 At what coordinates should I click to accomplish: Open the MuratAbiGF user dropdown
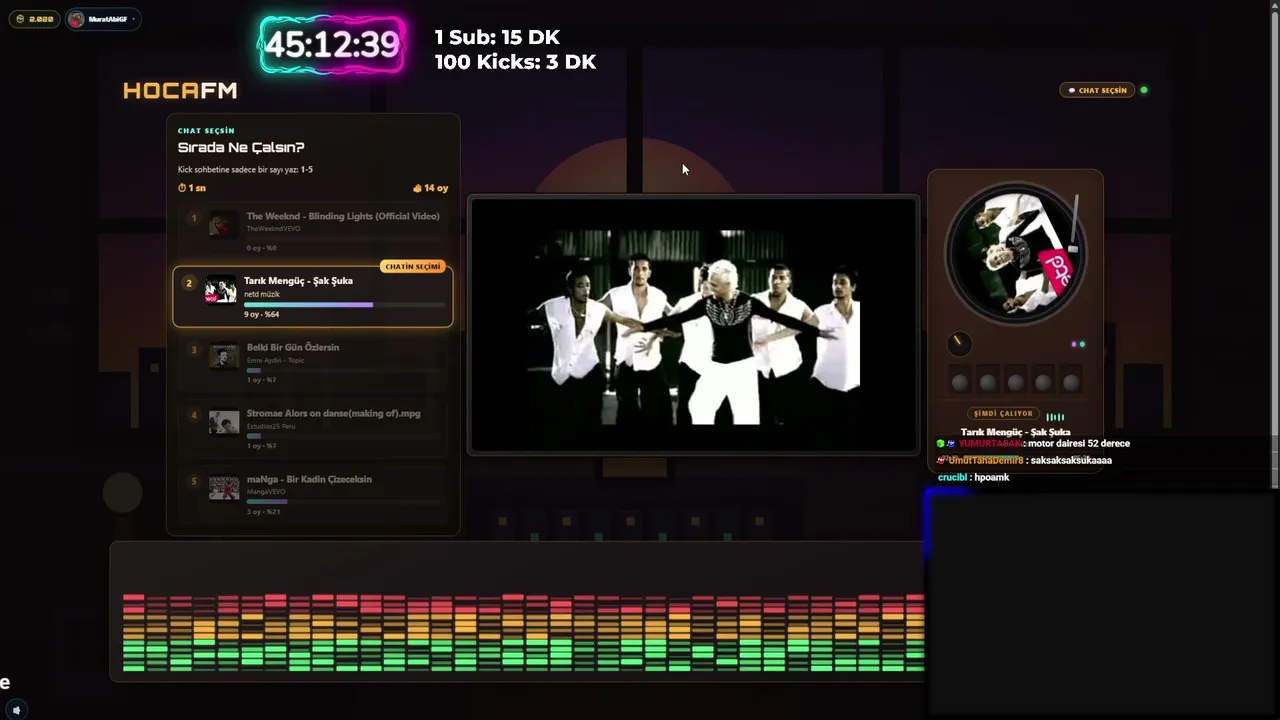(103, 19)
